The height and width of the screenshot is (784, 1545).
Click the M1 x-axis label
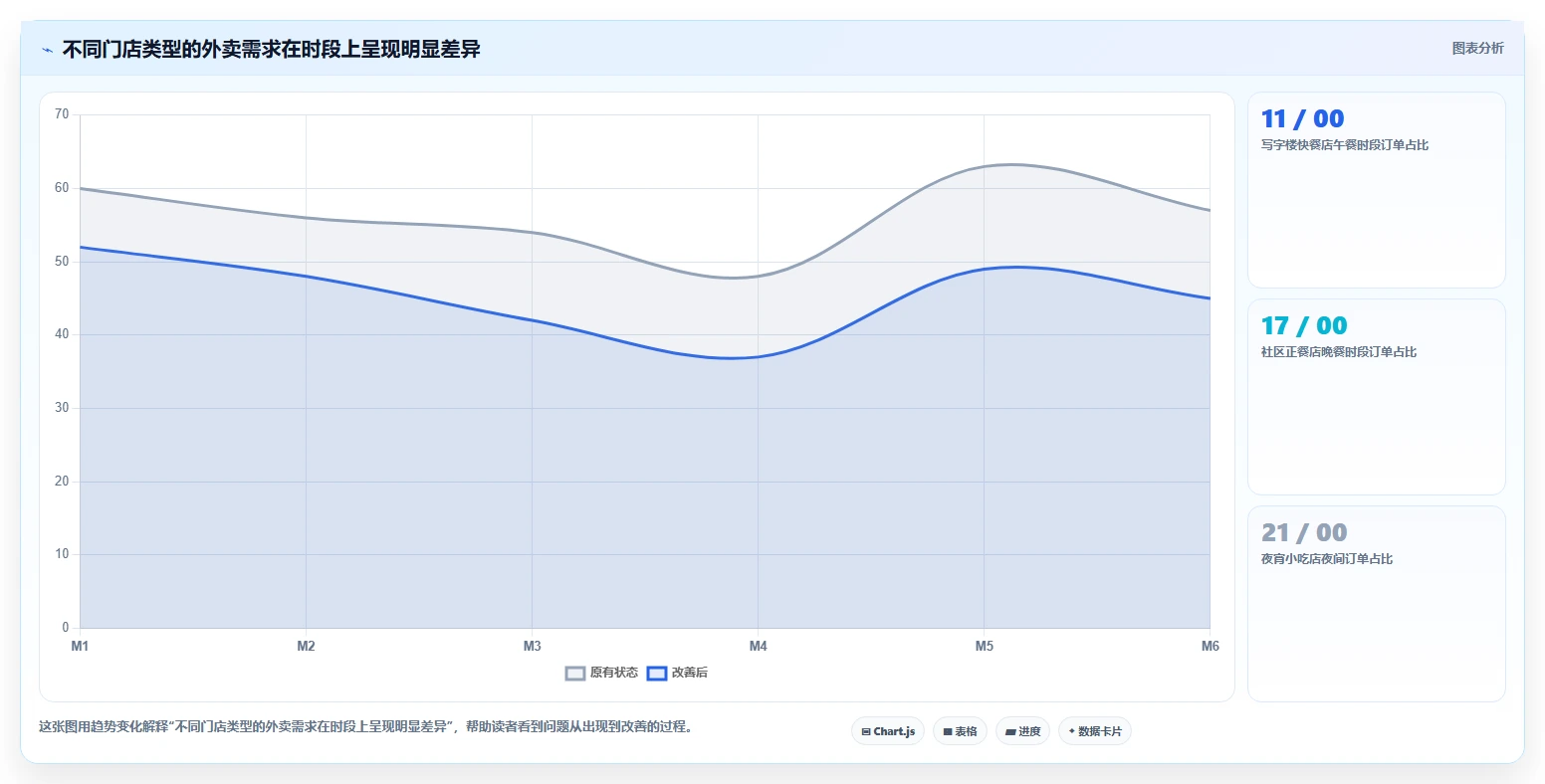click(x=80, y=647)
